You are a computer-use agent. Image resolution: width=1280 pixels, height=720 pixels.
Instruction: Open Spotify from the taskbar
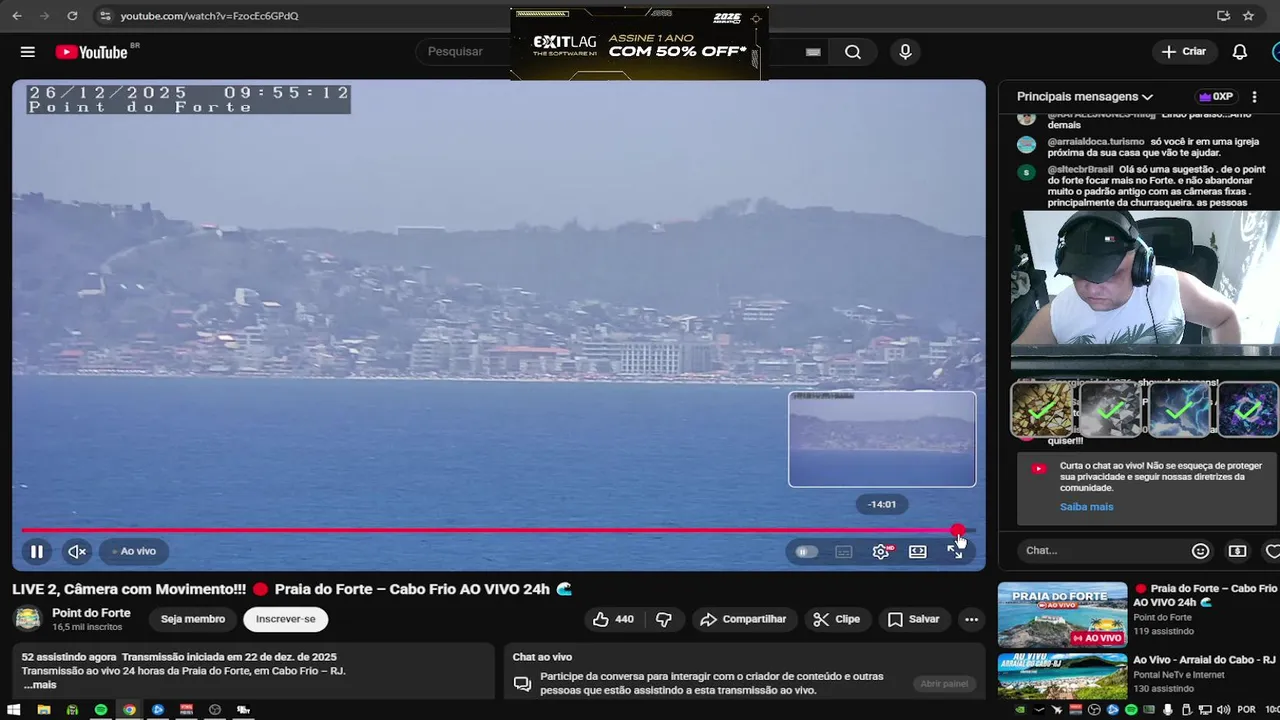101,710
